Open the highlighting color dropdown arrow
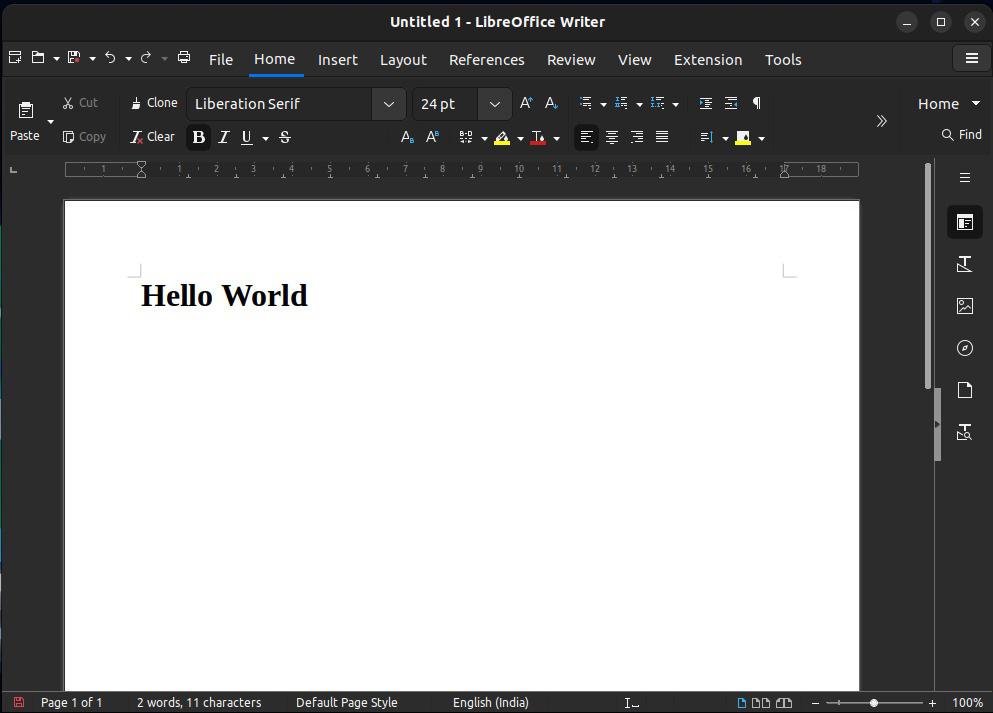 [520, 138]
